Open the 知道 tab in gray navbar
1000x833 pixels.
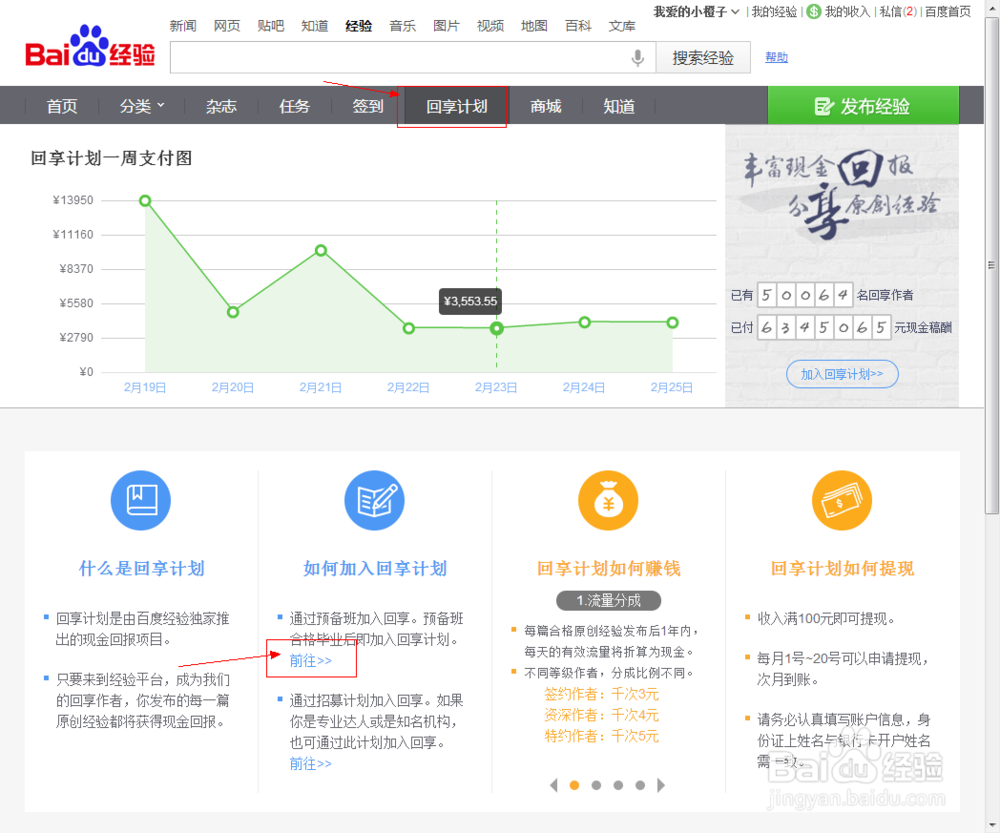[619, 106]
